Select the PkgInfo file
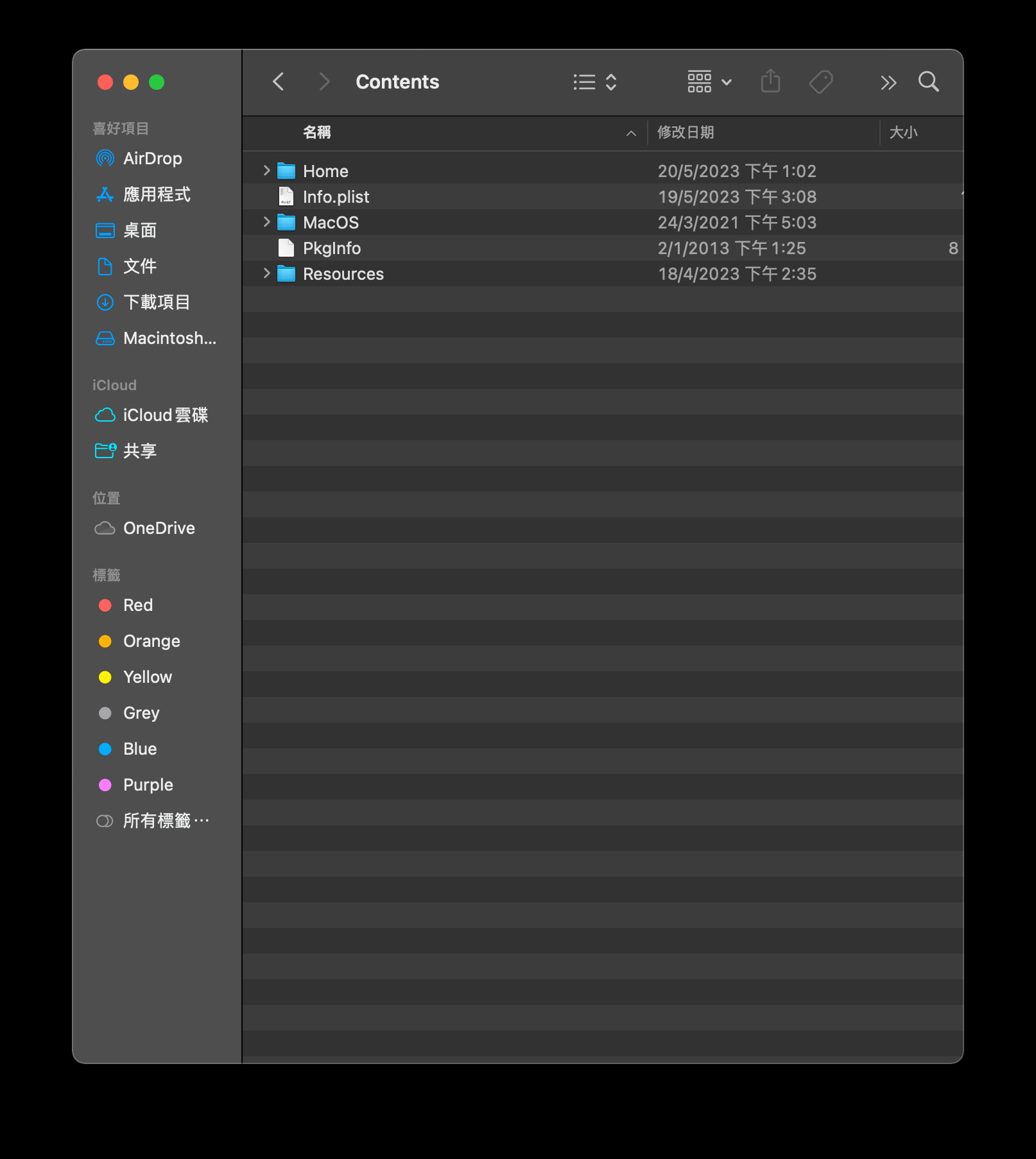The image size is (1036, 1159). pyautogui.click(x=331, y=248)
